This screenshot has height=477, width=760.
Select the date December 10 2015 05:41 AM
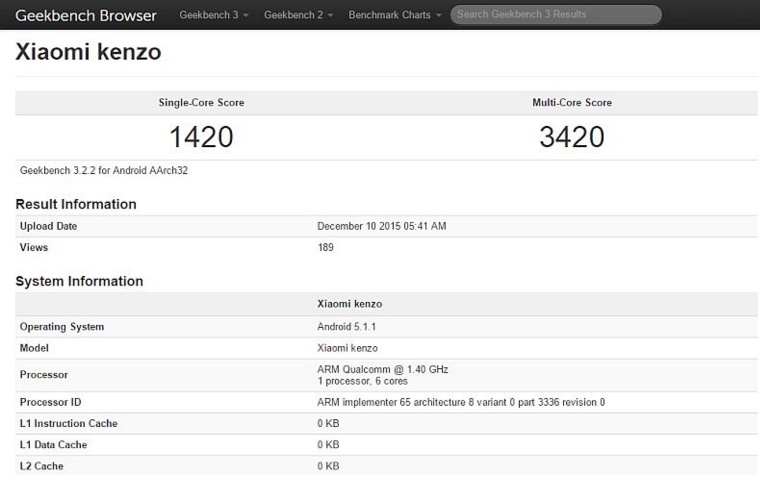382,226
